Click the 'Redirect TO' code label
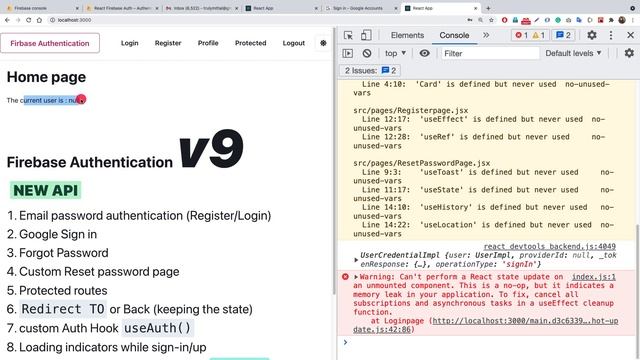Screen dimensions: 640x360 [x=63, y=309]
